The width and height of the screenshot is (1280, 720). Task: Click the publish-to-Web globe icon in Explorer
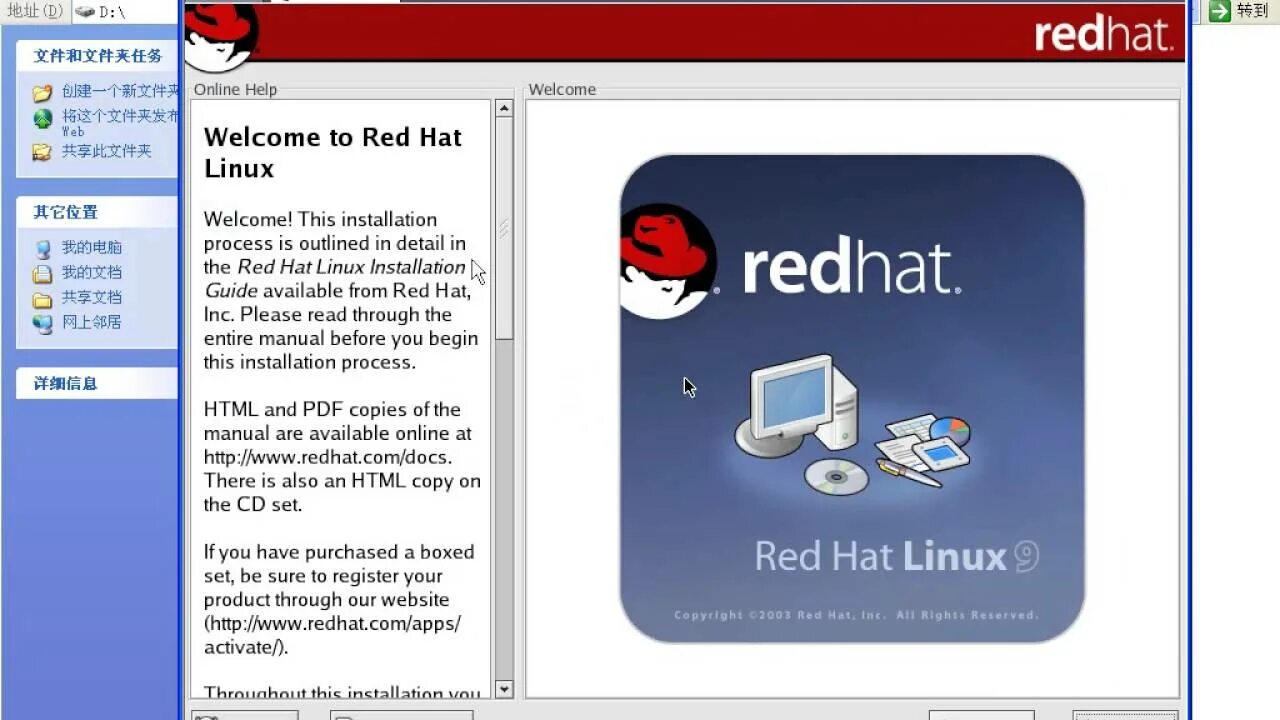tap(42, 119)
